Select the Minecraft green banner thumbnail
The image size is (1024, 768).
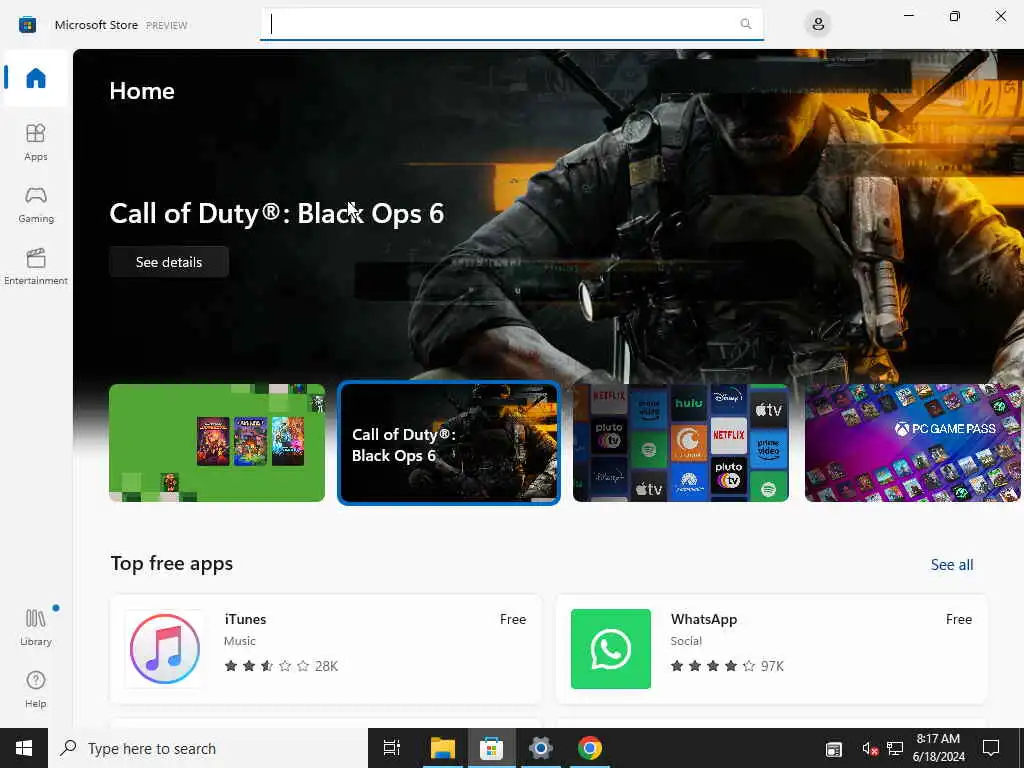click(x=217, y=443)
